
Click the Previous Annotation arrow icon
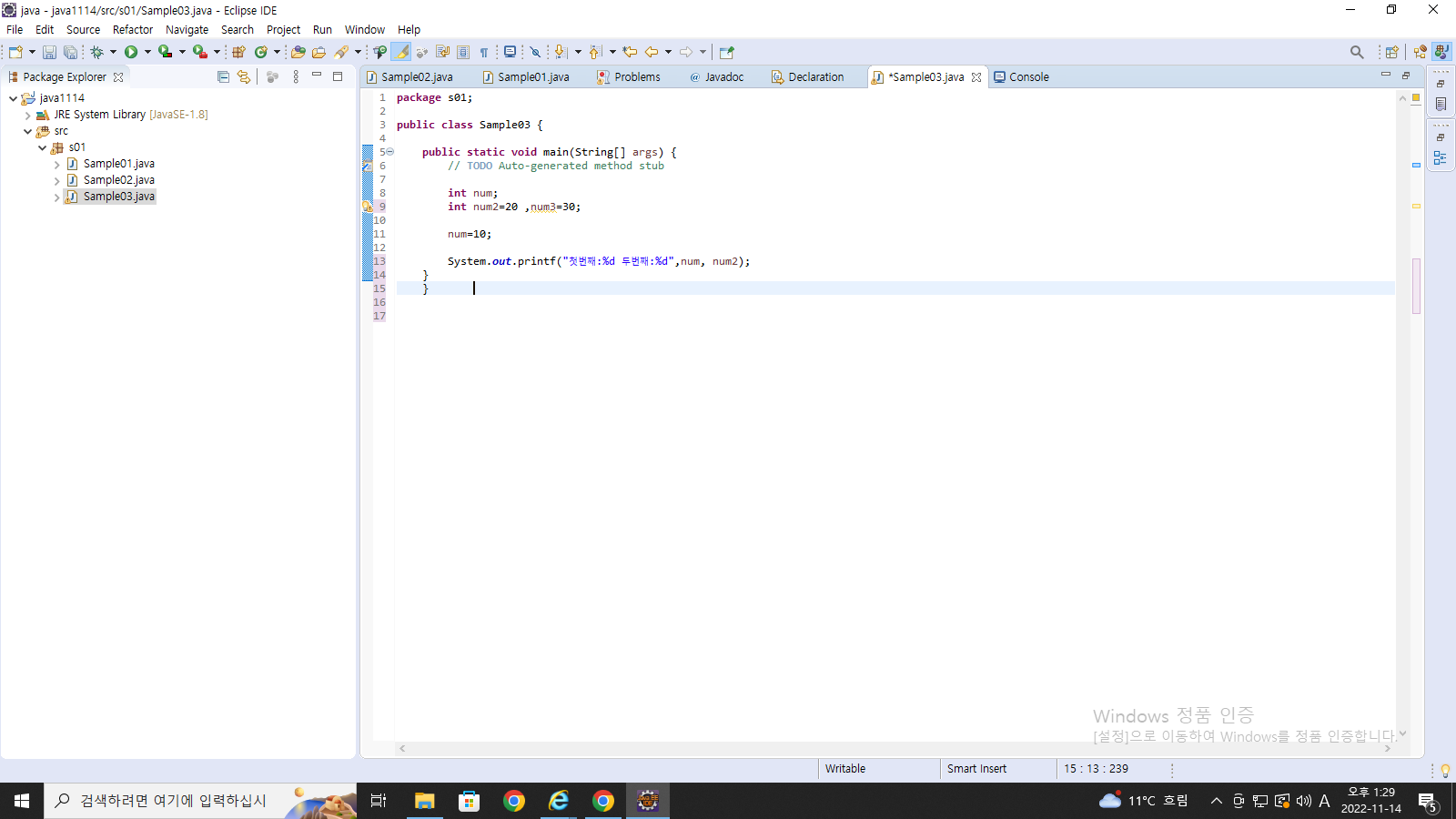[x=595, y=52]
